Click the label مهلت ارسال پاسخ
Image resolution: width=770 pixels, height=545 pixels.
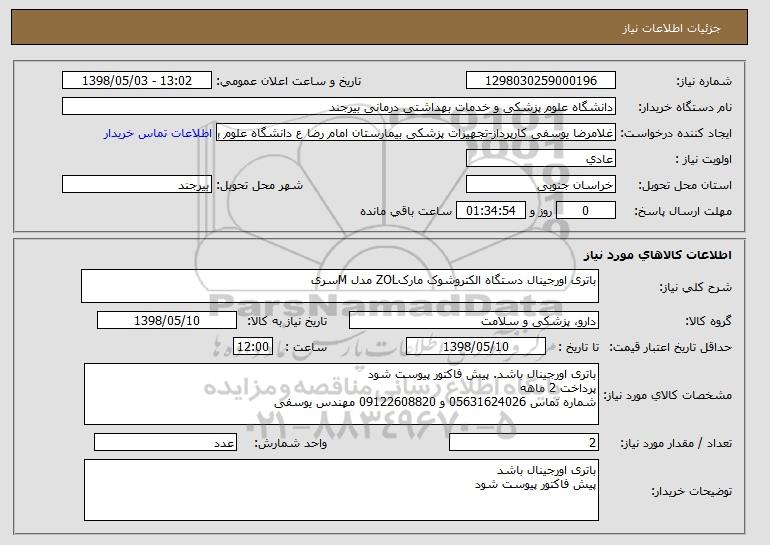tap(683, 212)
